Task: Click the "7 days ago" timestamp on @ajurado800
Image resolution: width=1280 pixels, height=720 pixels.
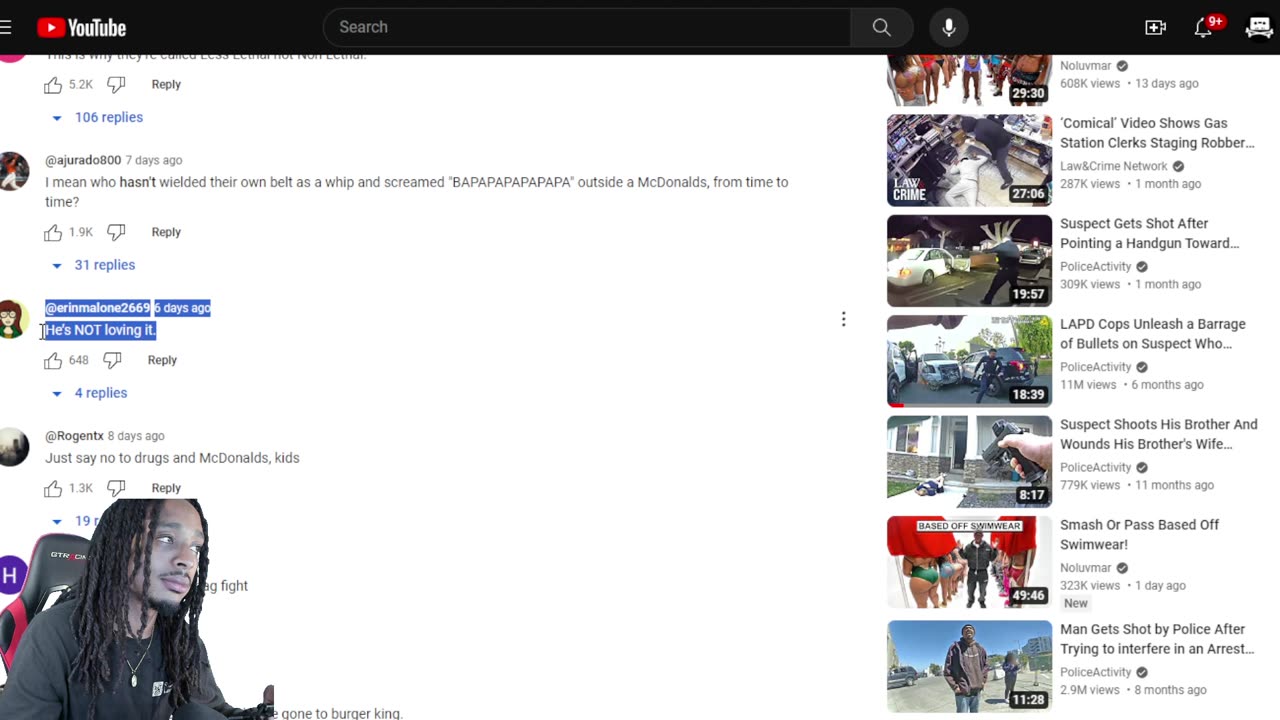Action: pyautogui.click(x=154, y=160)
